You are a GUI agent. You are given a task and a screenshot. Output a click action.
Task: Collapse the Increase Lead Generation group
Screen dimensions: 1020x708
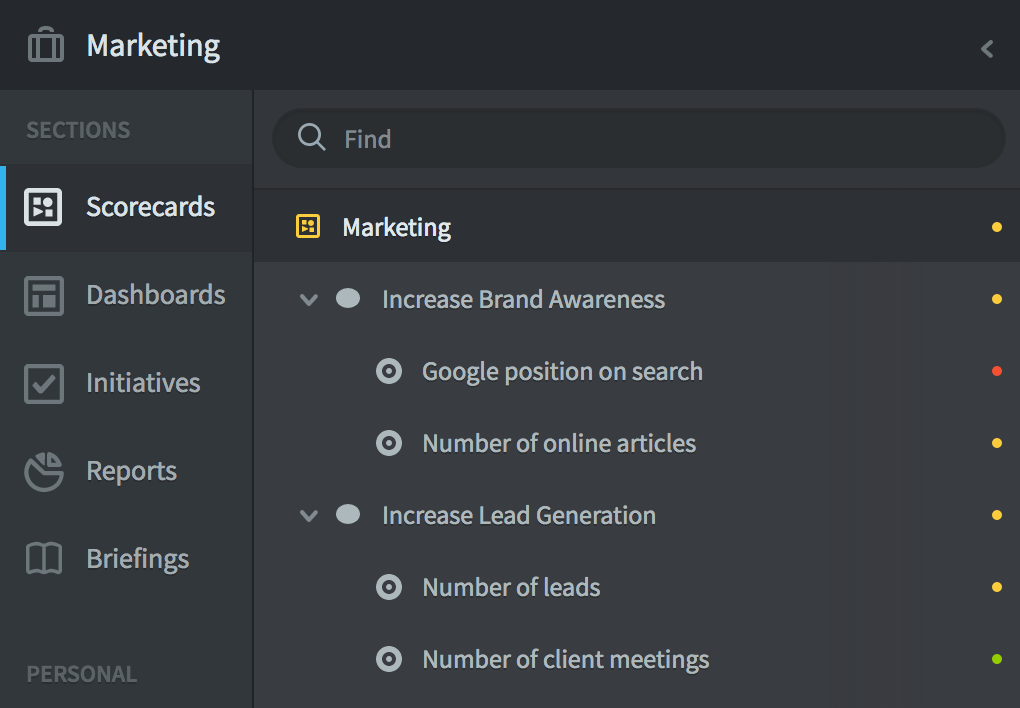point(309,516)
